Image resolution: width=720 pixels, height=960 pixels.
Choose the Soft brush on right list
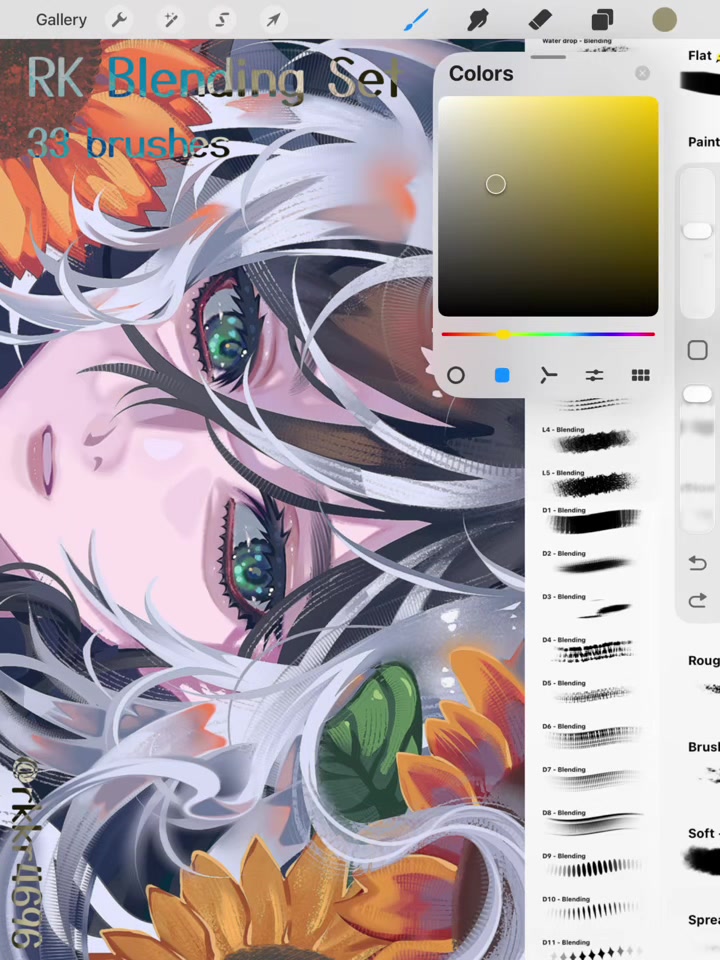click(703, 852)
